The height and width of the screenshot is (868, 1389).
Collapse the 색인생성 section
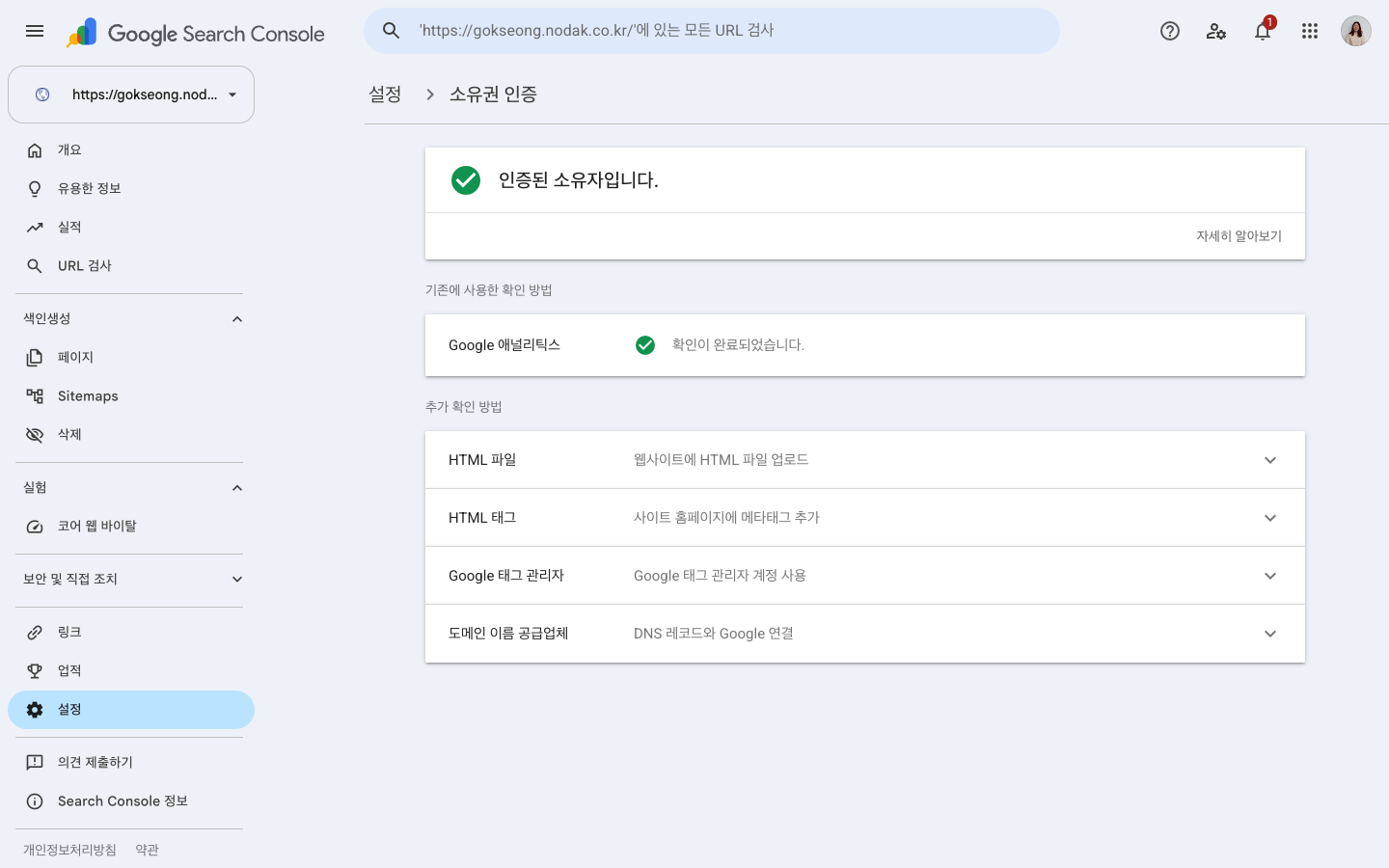pyautogui.click(x=237, y=319)
